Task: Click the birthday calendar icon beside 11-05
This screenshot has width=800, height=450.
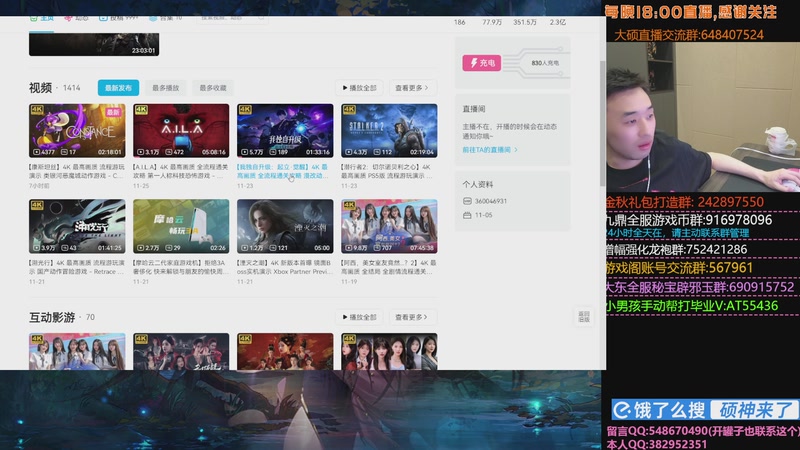Action: (x=467, y=215)
